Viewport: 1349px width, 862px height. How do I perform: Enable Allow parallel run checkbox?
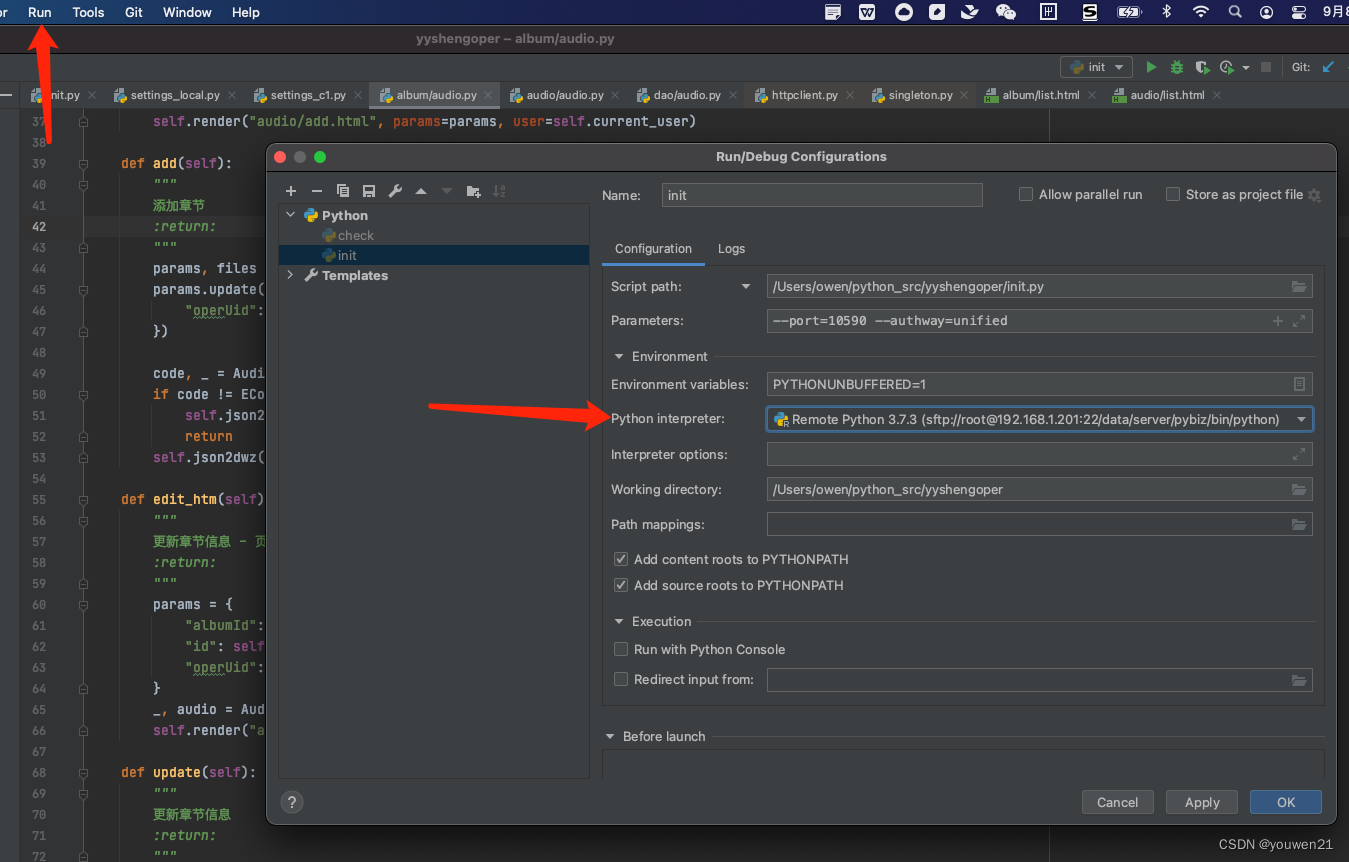1026,195
